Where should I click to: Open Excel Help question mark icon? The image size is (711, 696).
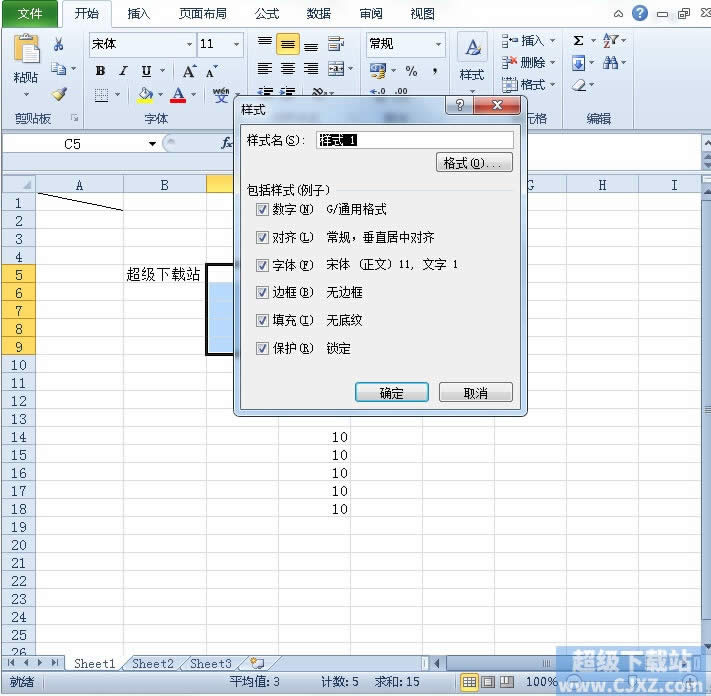coord(639,13)
